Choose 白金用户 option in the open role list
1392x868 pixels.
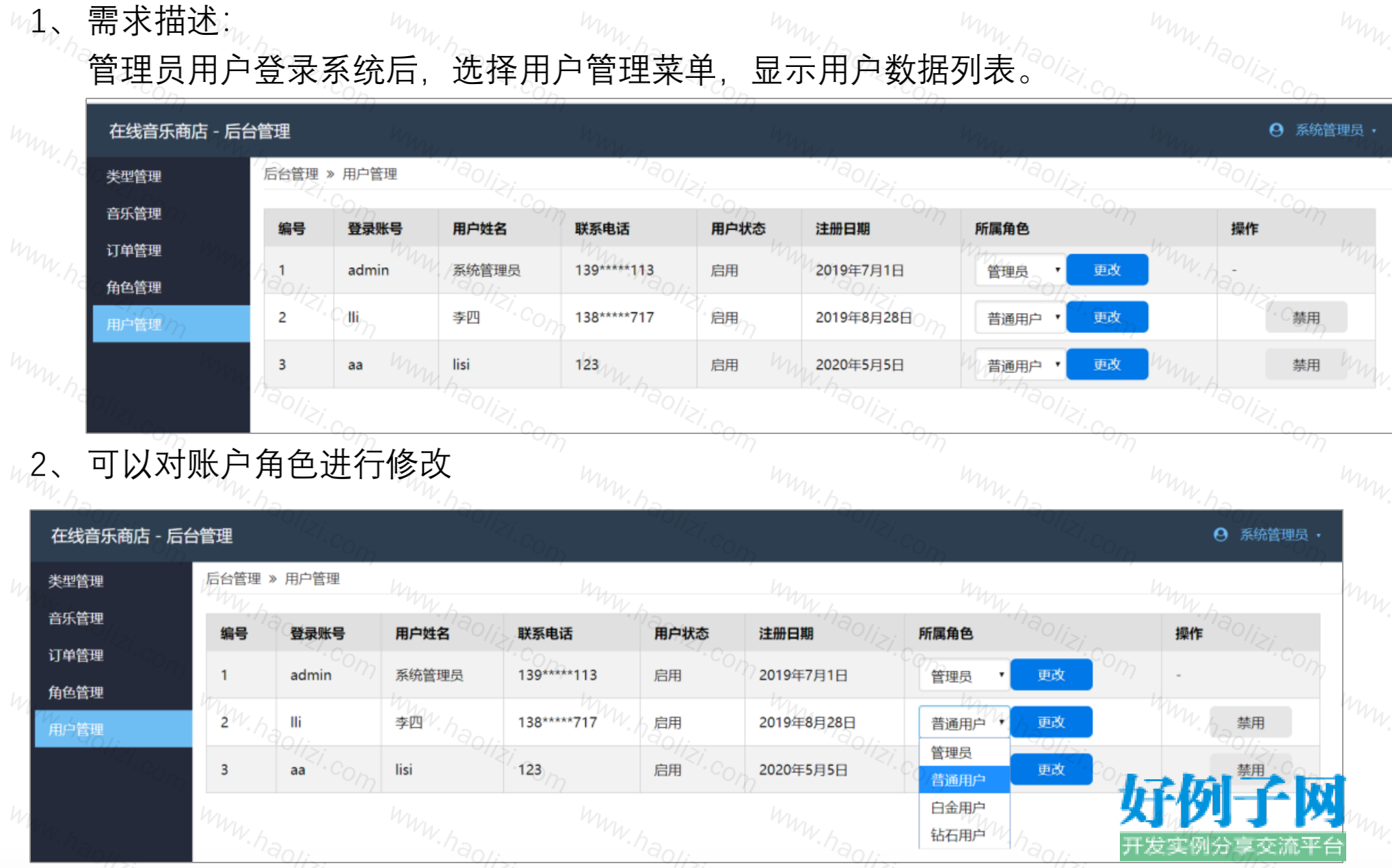[964, 807]
